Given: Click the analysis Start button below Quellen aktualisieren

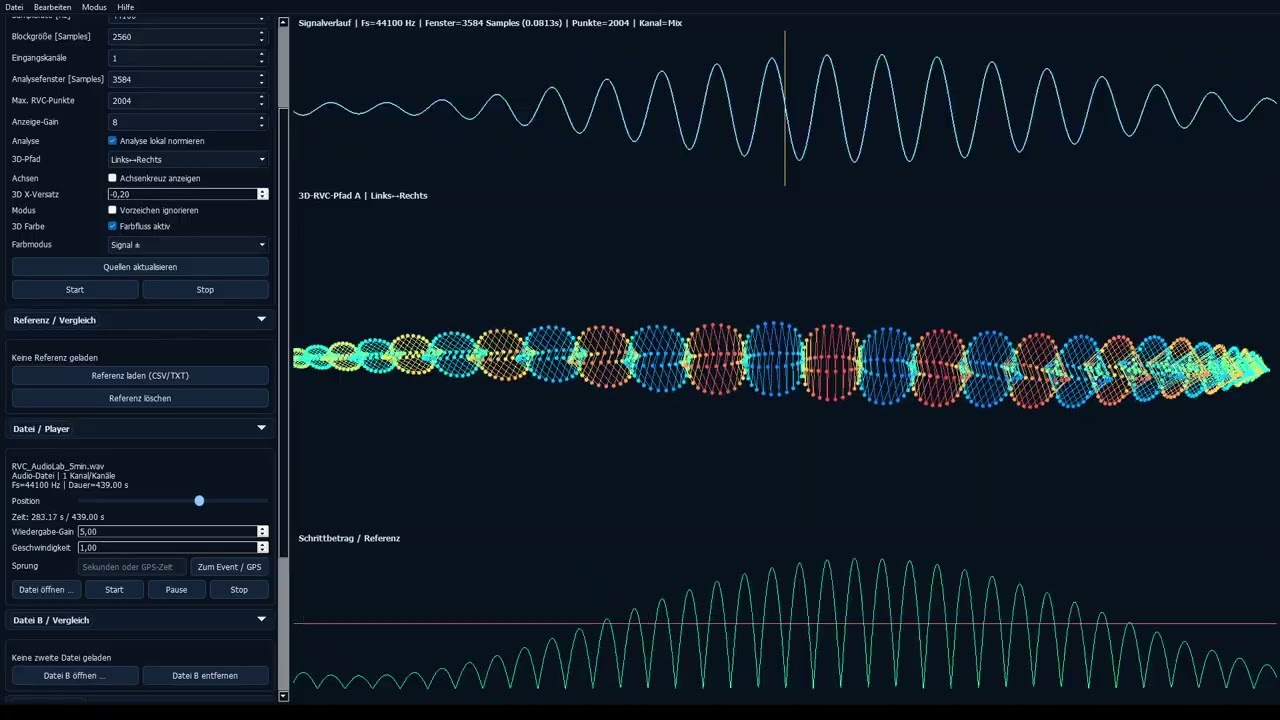Looking at the screenshot, I should coord(75,289).
